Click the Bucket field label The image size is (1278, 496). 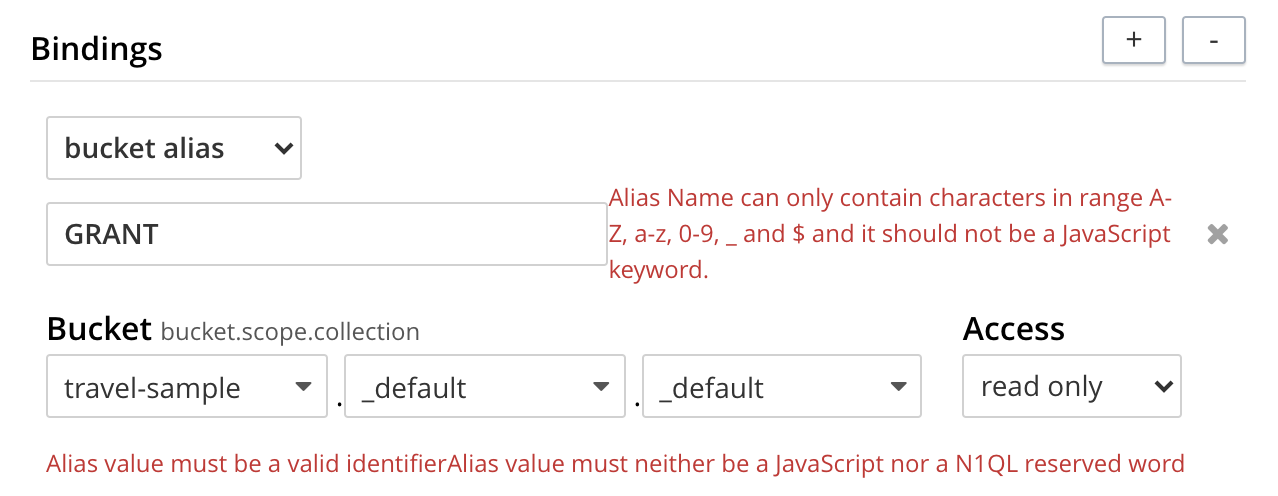(98, 329)
